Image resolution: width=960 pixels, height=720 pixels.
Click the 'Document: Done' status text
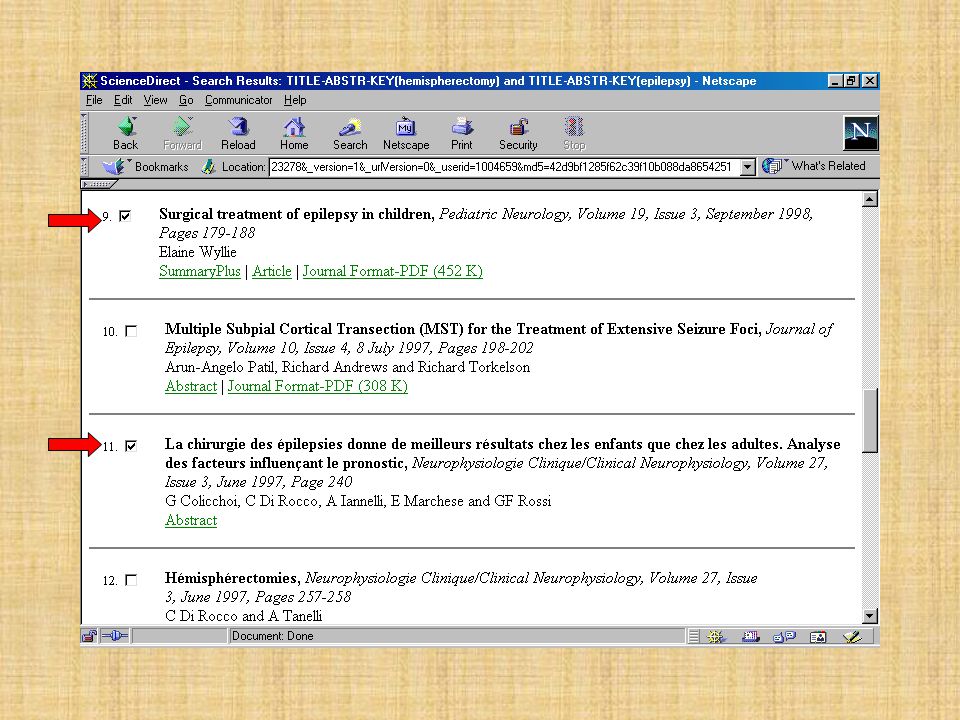(272, 636)
